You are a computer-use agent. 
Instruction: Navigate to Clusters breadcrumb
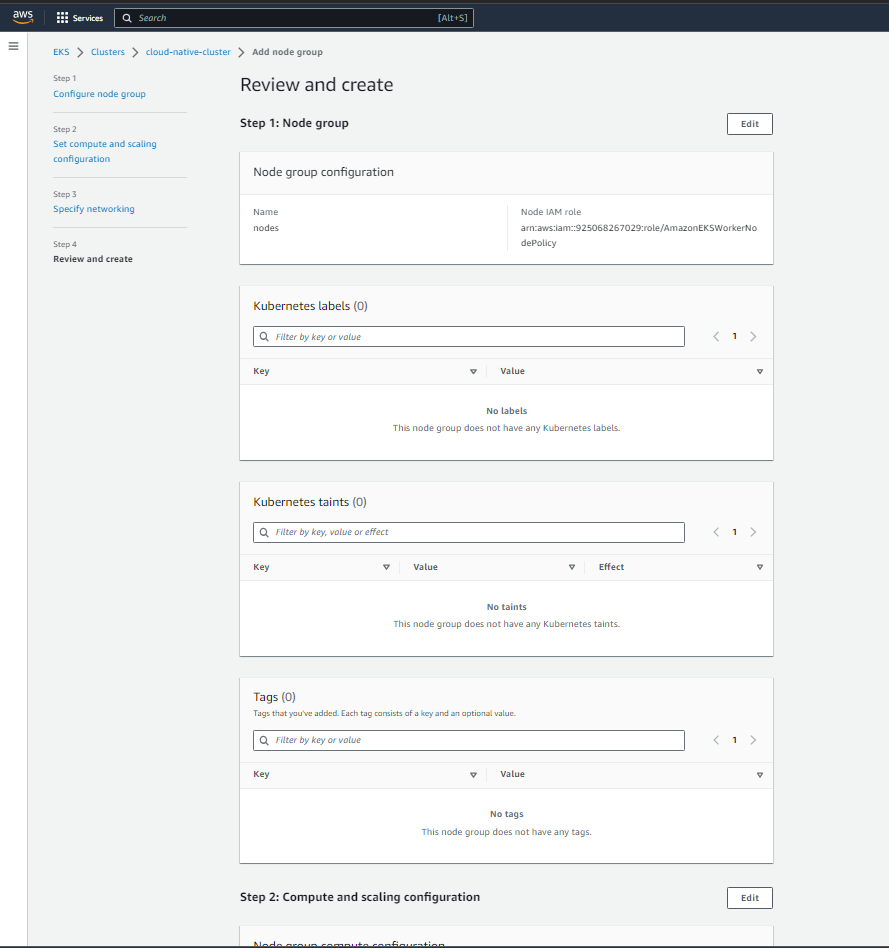107,52
